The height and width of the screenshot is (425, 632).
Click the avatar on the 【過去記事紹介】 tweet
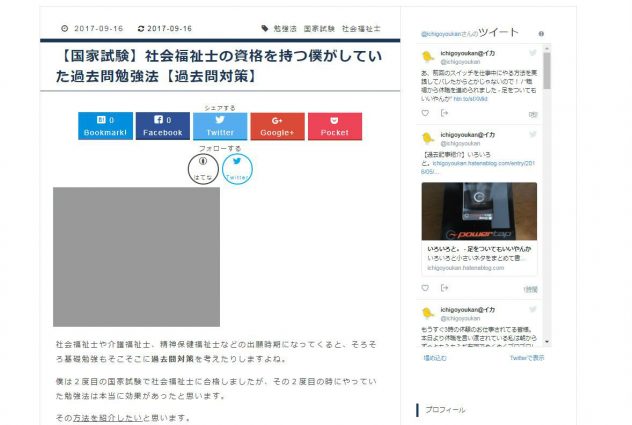pyautogui.click(x=428, y=138)
